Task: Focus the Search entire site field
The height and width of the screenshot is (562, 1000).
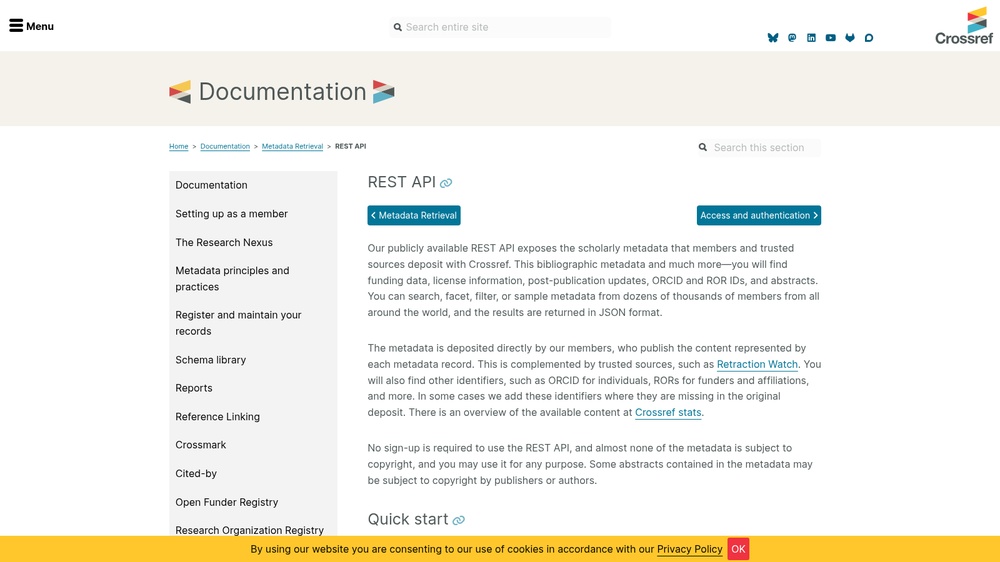Action: (500, 27)
